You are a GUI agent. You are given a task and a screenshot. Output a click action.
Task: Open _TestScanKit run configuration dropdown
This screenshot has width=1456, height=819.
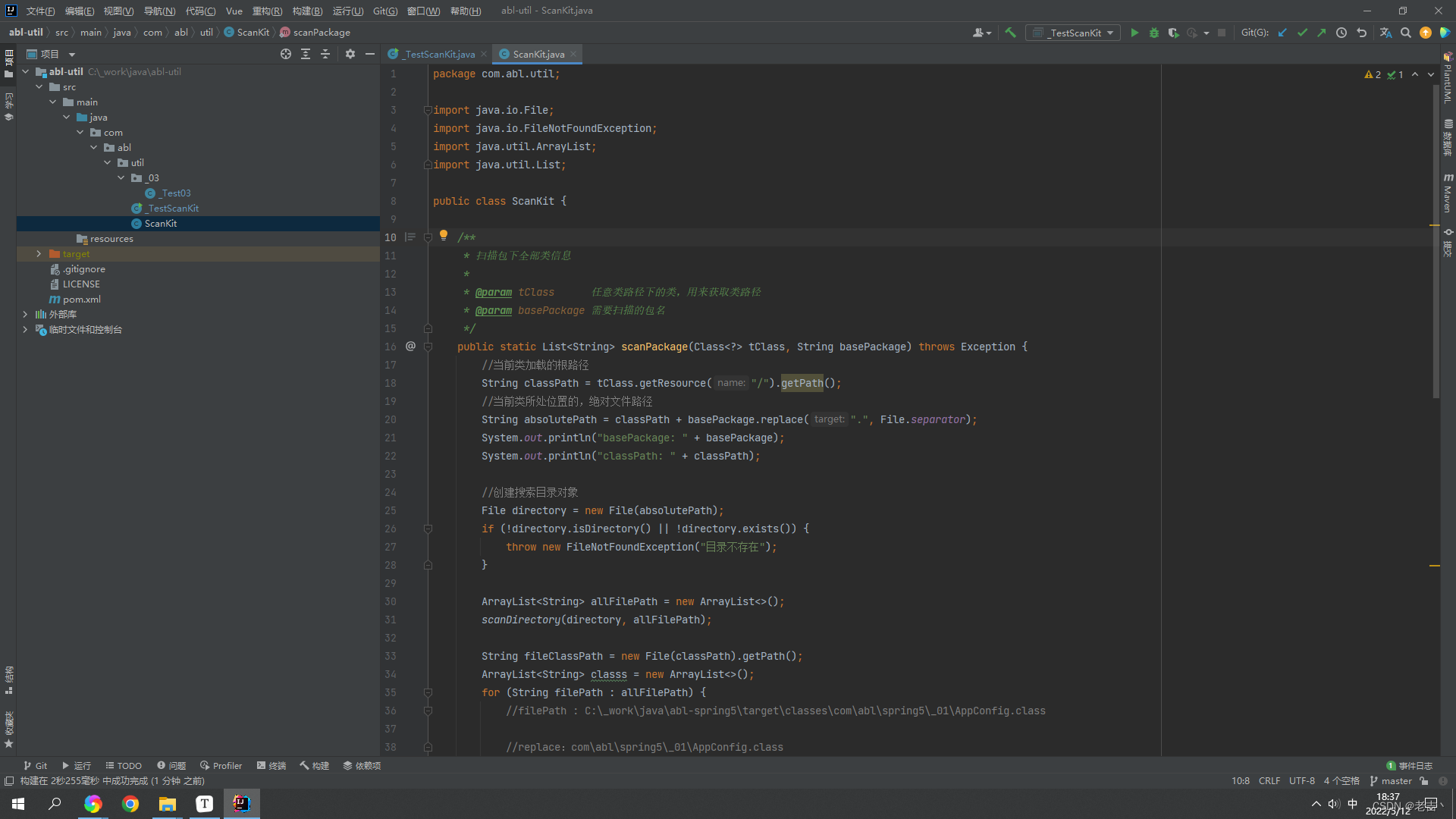(1073, 33)
